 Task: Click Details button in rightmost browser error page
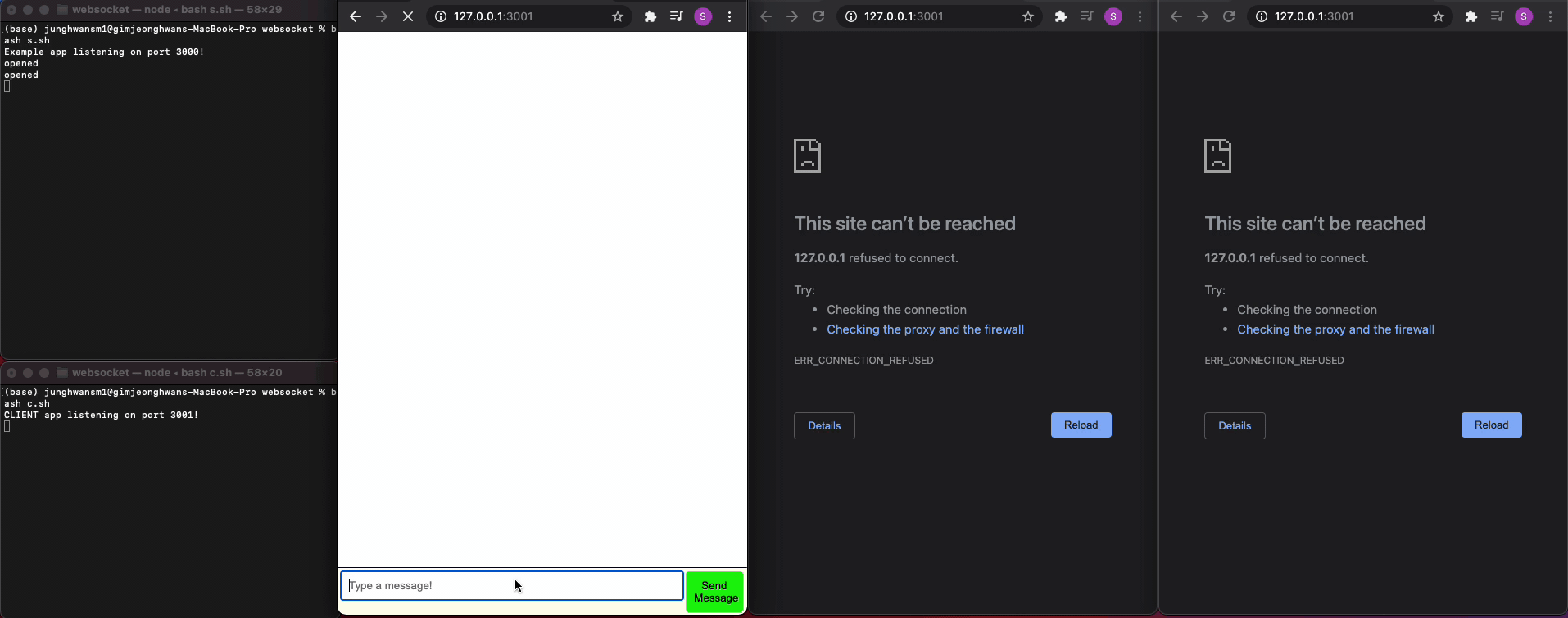(1235, 425)
